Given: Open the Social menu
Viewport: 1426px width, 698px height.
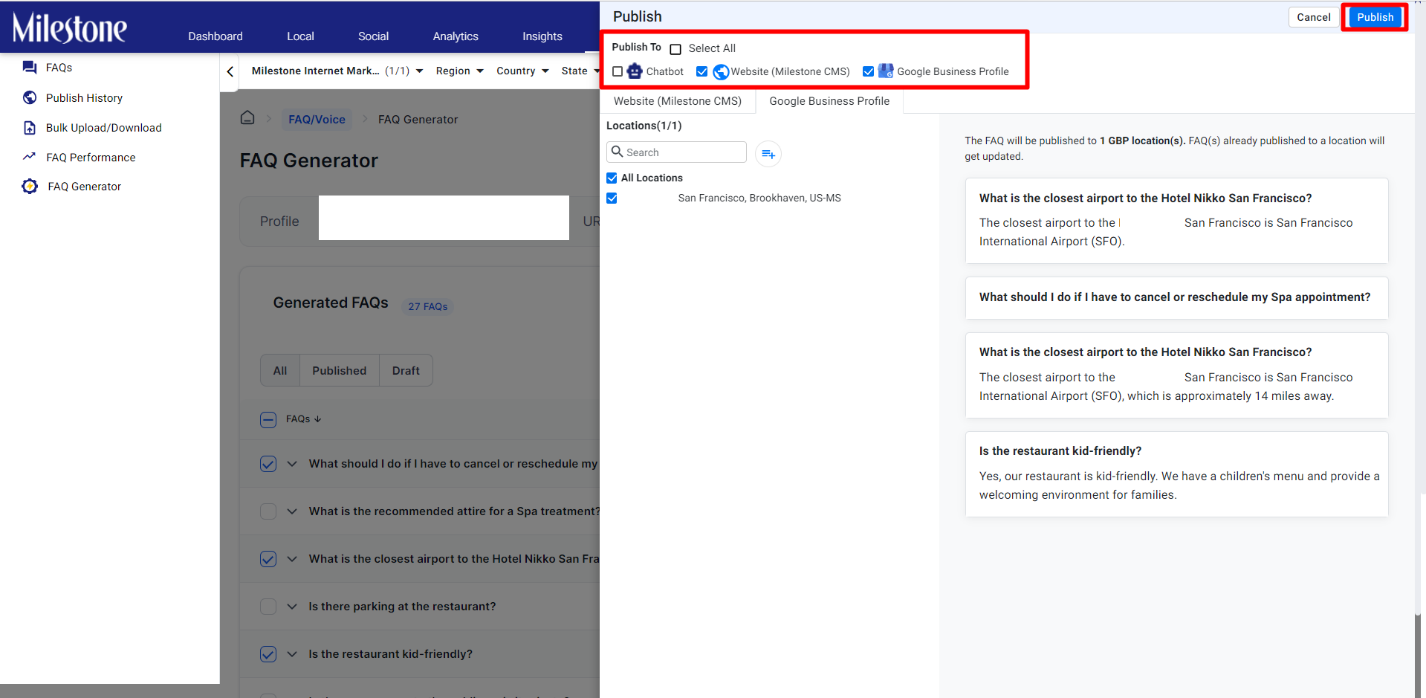Looking at the screenshot, I should 373,36.
